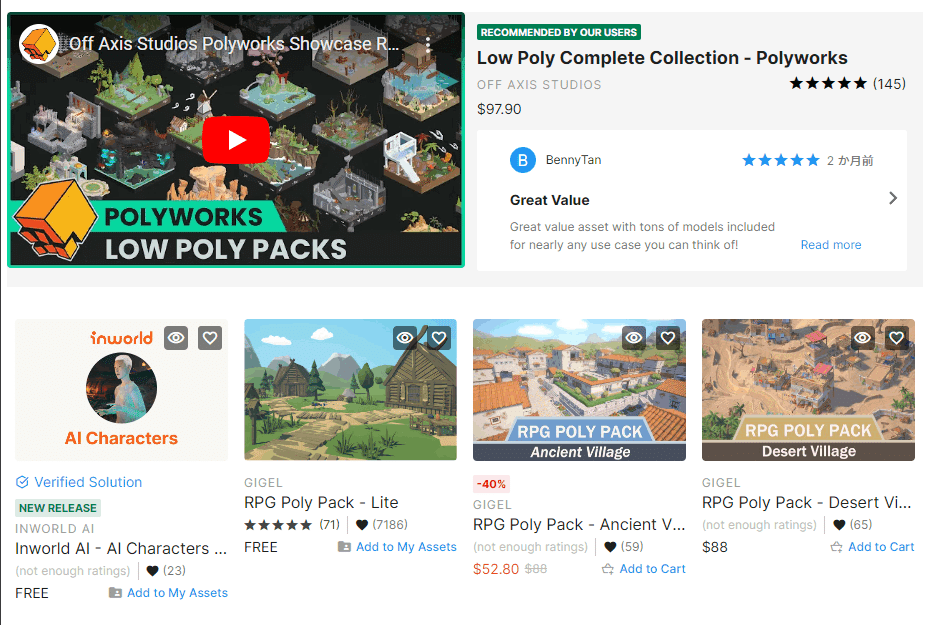This screenshot has height=625, width=926.
Task: Click BennyTan reviewer avatar icon
Action: pos(523,160)
